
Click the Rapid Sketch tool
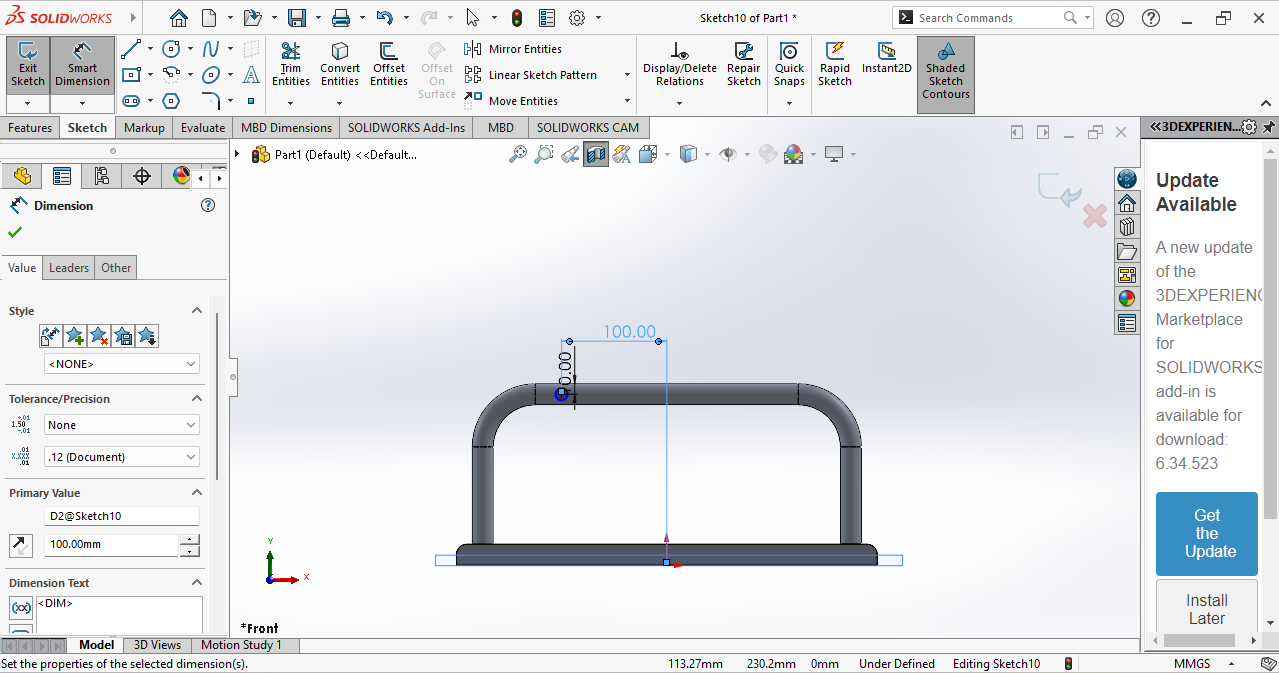835,65
